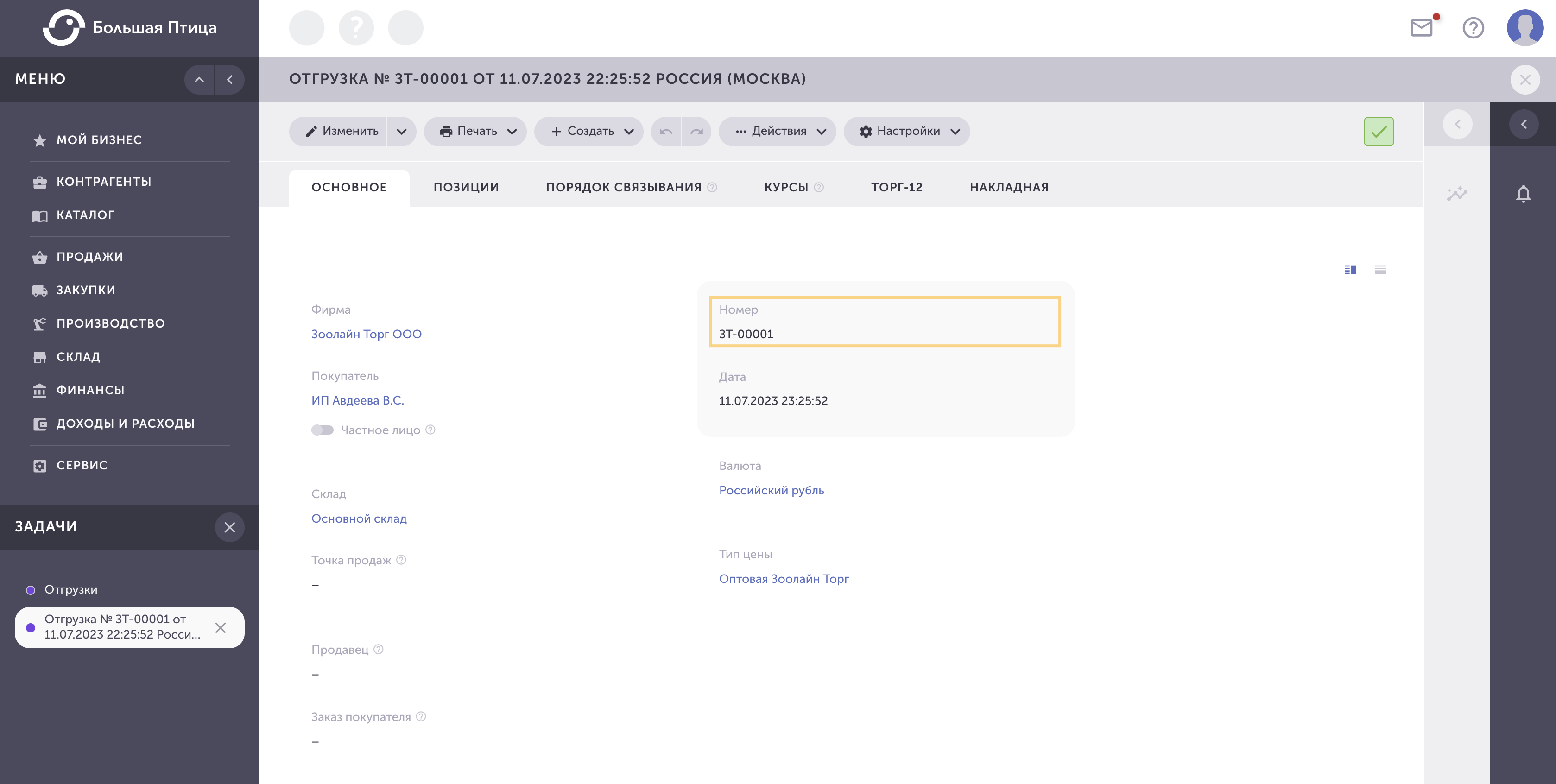Open the Печать dropdown
Screen dimensions: 1556x784
click(475, 131)
